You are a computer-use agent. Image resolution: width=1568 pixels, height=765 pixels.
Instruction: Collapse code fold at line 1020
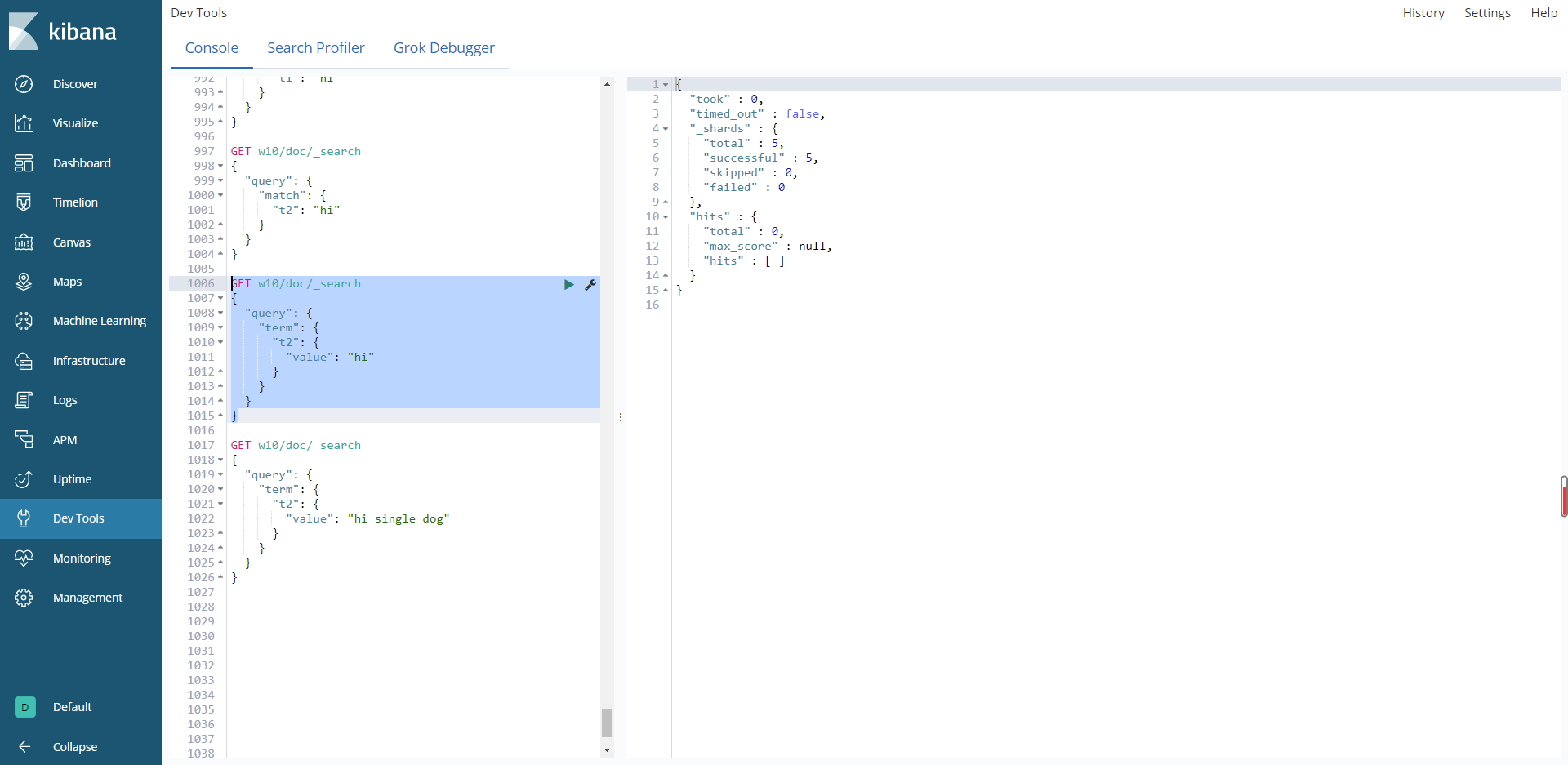(x=220, y=489)
